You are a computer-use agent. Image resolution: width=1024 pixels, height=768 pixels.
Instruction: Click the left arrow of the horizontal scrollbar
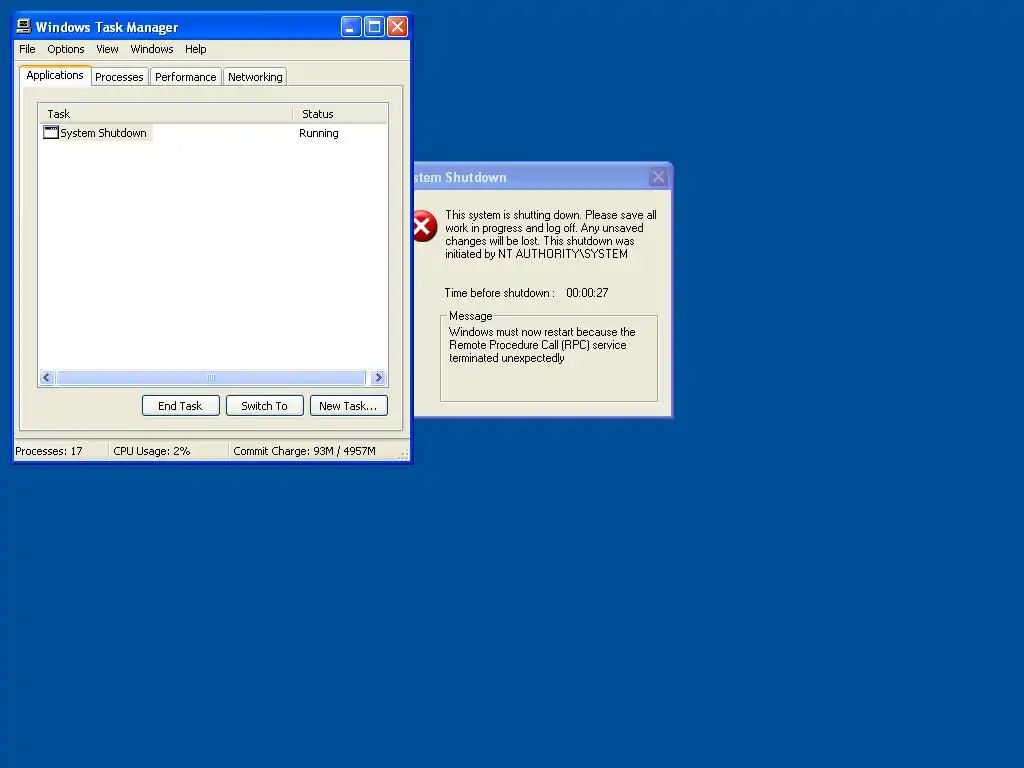(46, 377)
